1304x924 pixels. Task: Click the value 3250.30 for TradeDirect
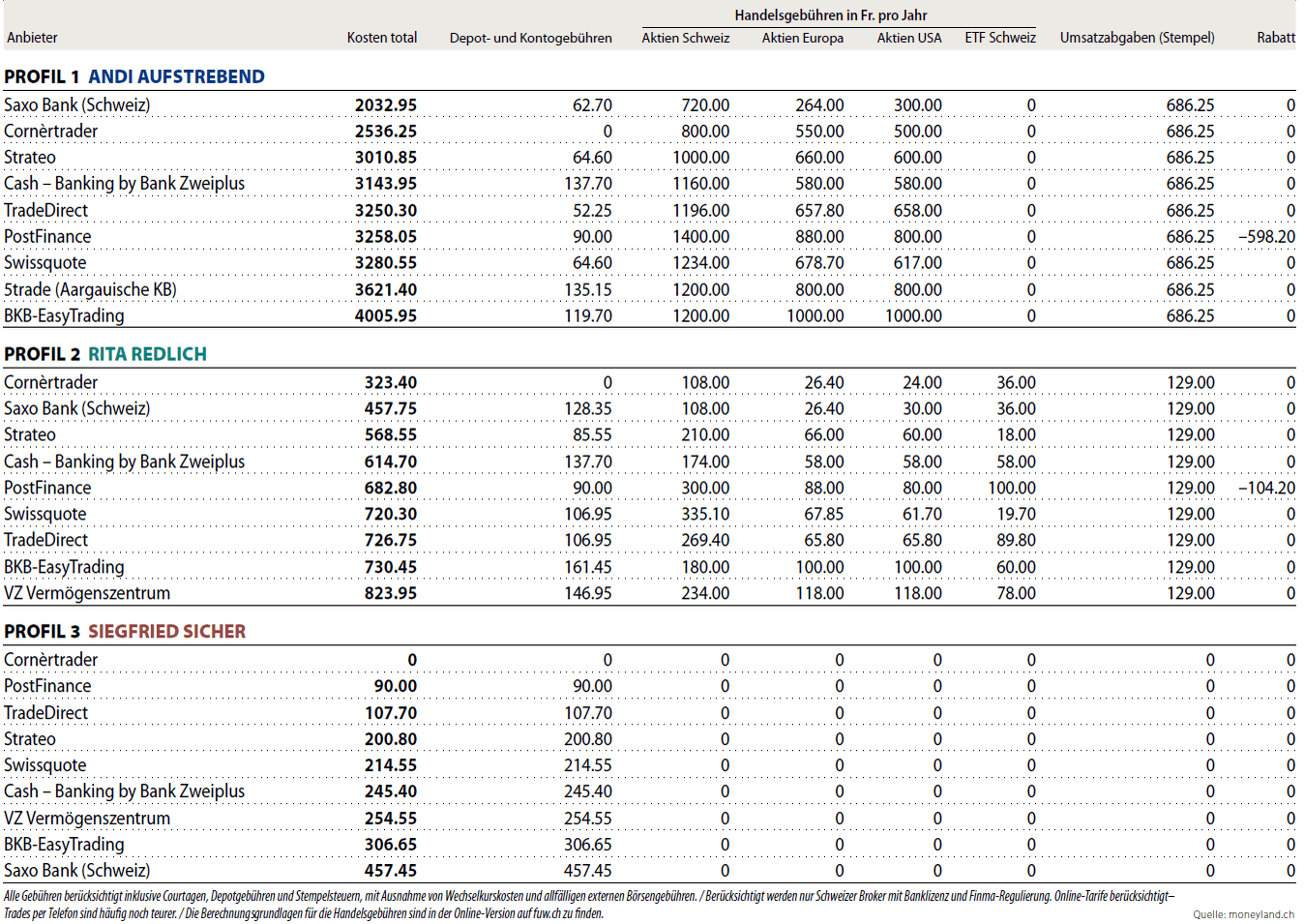pos(386,211)
